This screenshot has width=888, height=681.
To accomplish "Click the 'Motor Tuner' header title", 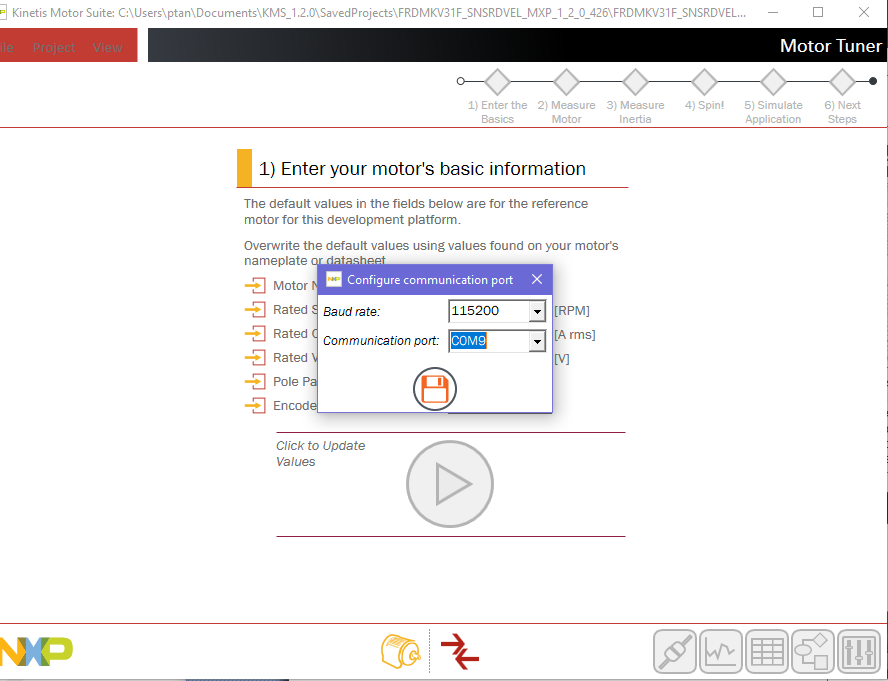I will 831,46.
